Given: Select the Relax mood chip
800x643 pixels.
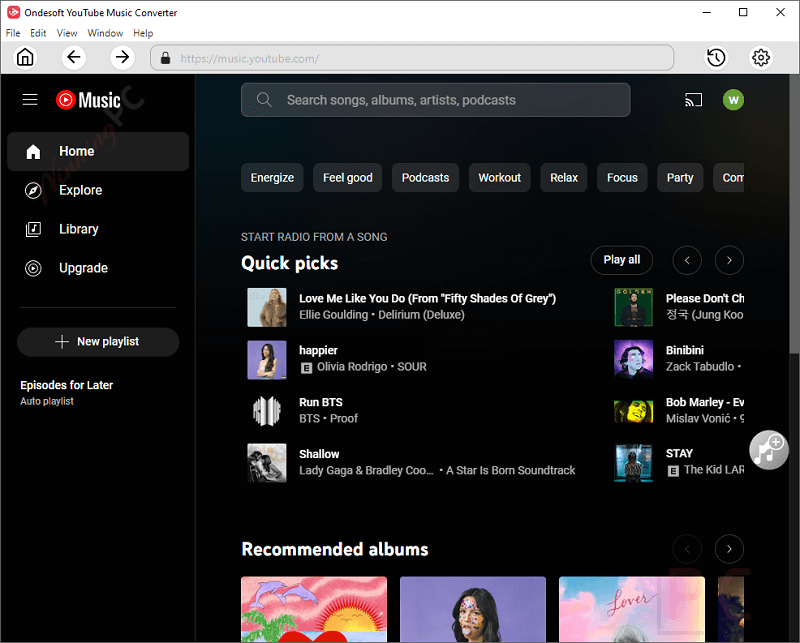Looking at the screenshot, I should coord(564,178).
